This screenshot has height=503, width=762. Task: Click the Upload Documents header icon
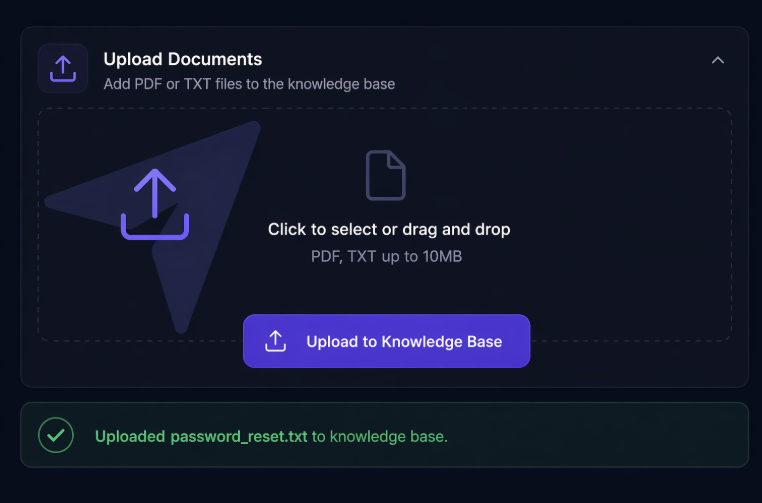pyautogui.click(x=63, y=68)
